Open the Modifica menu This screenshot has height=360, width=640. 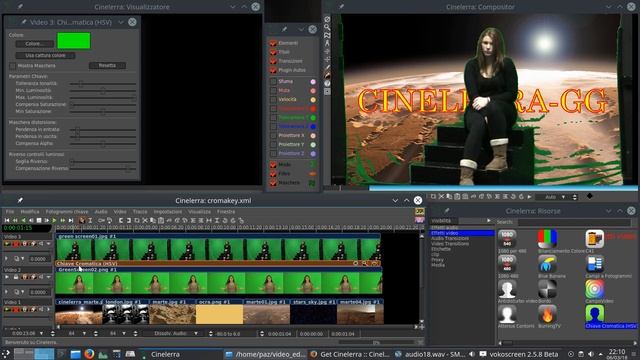(x=30, y=212)
